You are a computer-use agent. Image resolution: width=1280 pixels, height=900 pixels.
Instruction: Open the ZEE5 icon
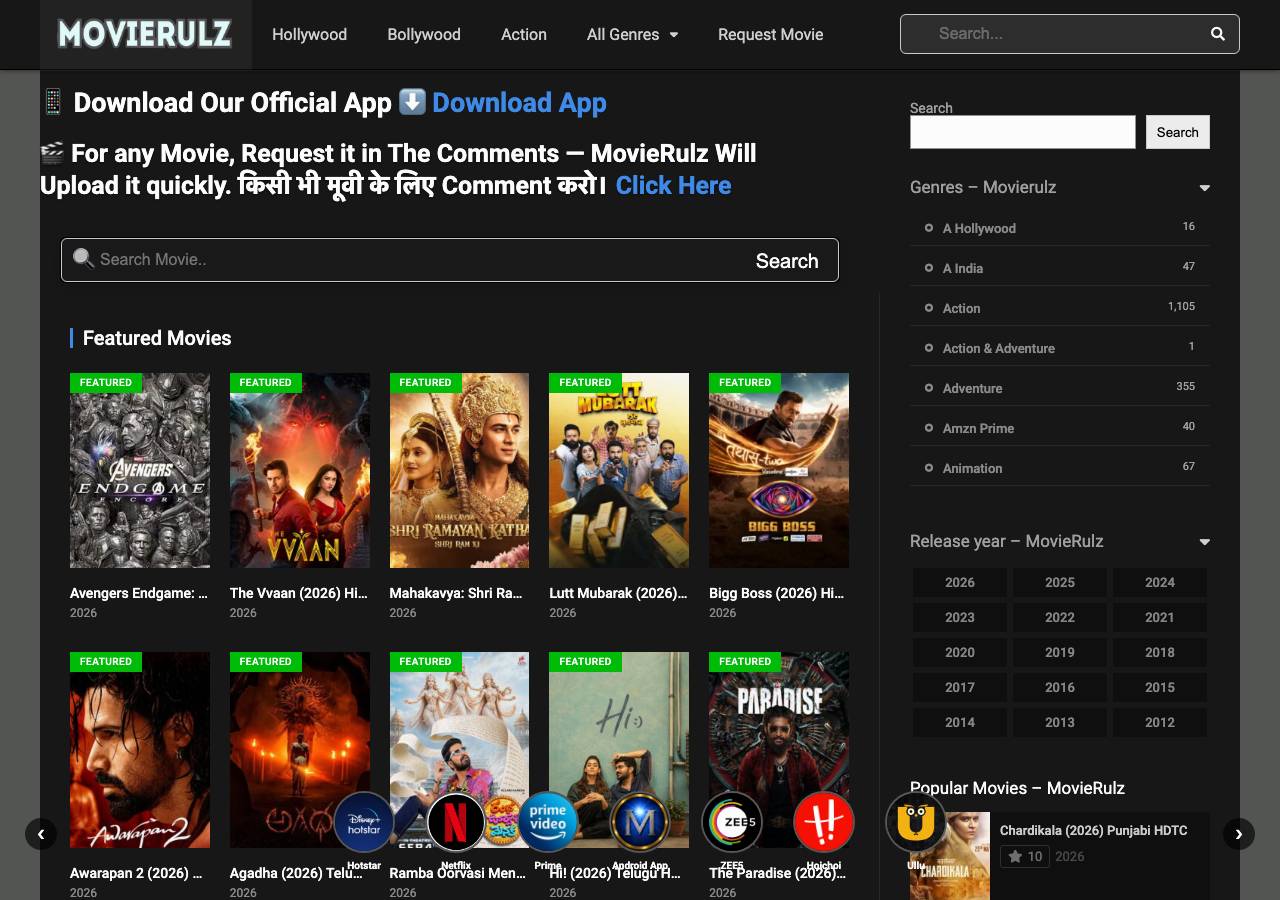(x=732, y=823)
